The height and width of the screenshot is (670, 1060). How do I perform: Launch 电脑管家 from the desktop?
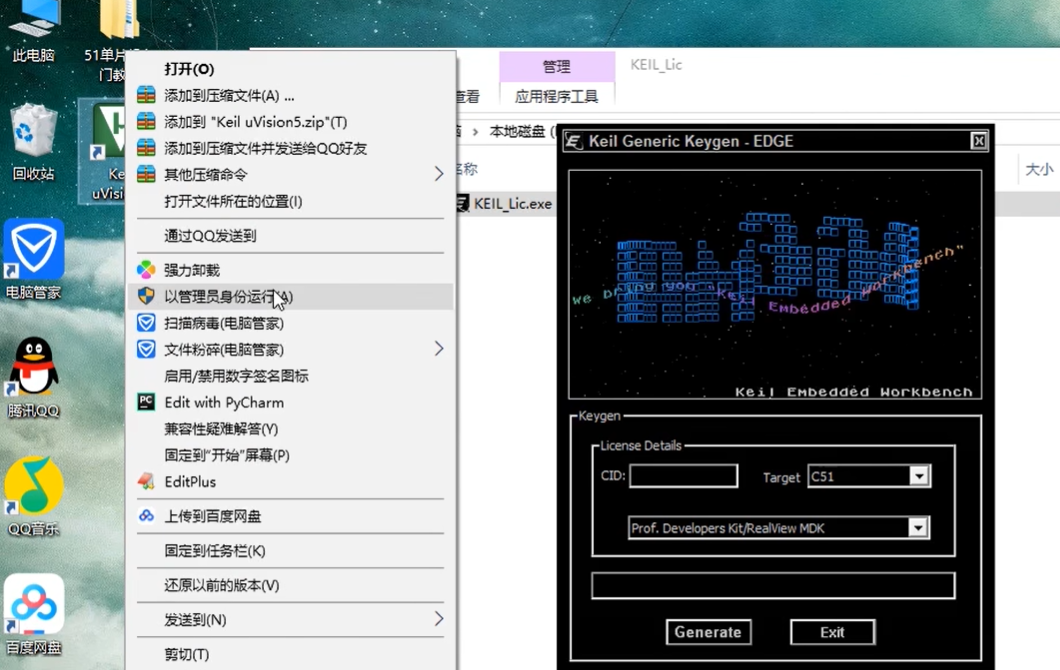point(33,260)
